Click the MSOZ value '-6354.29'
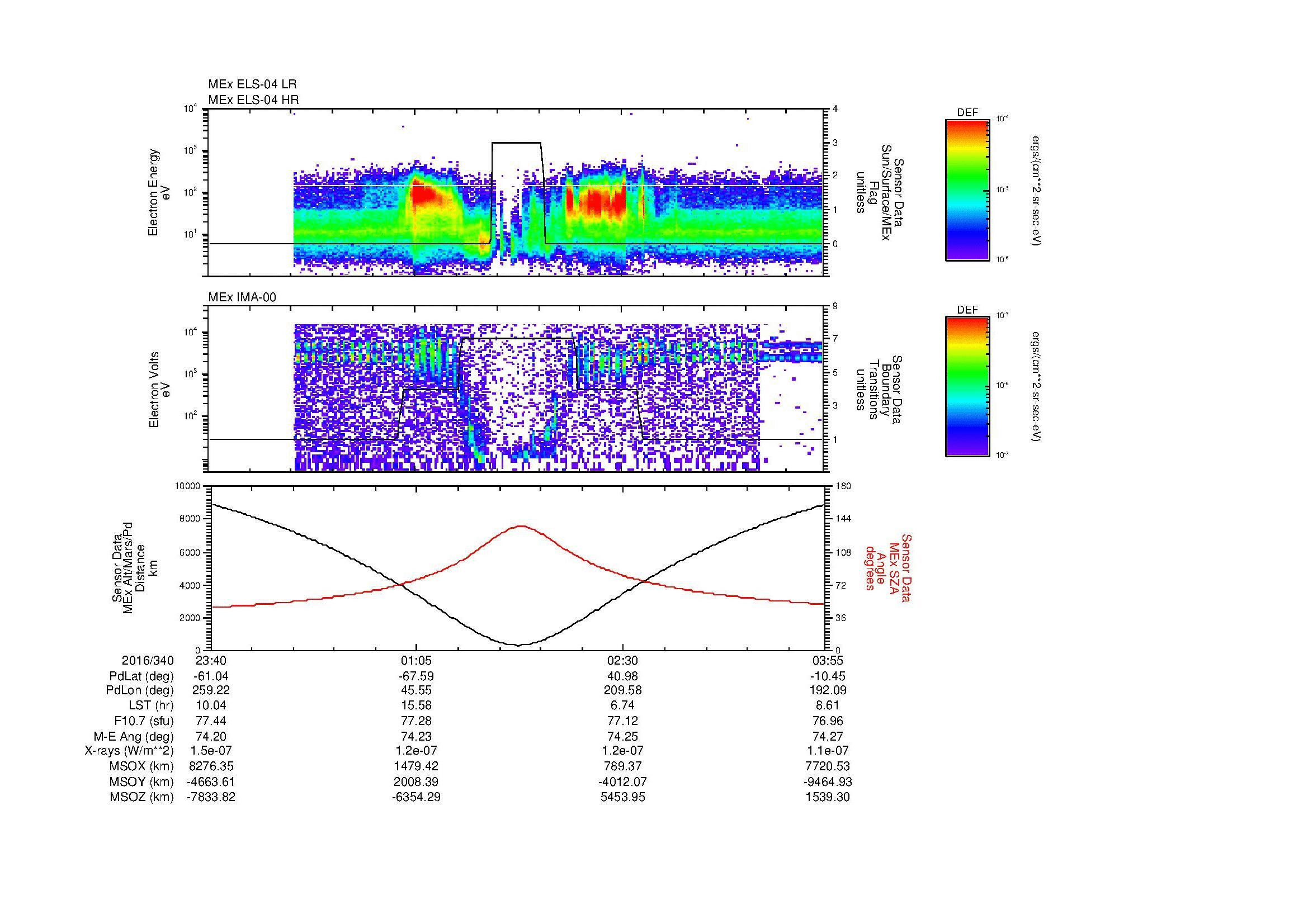Viewport: 1308px width, 924px height. click(417, 797)
